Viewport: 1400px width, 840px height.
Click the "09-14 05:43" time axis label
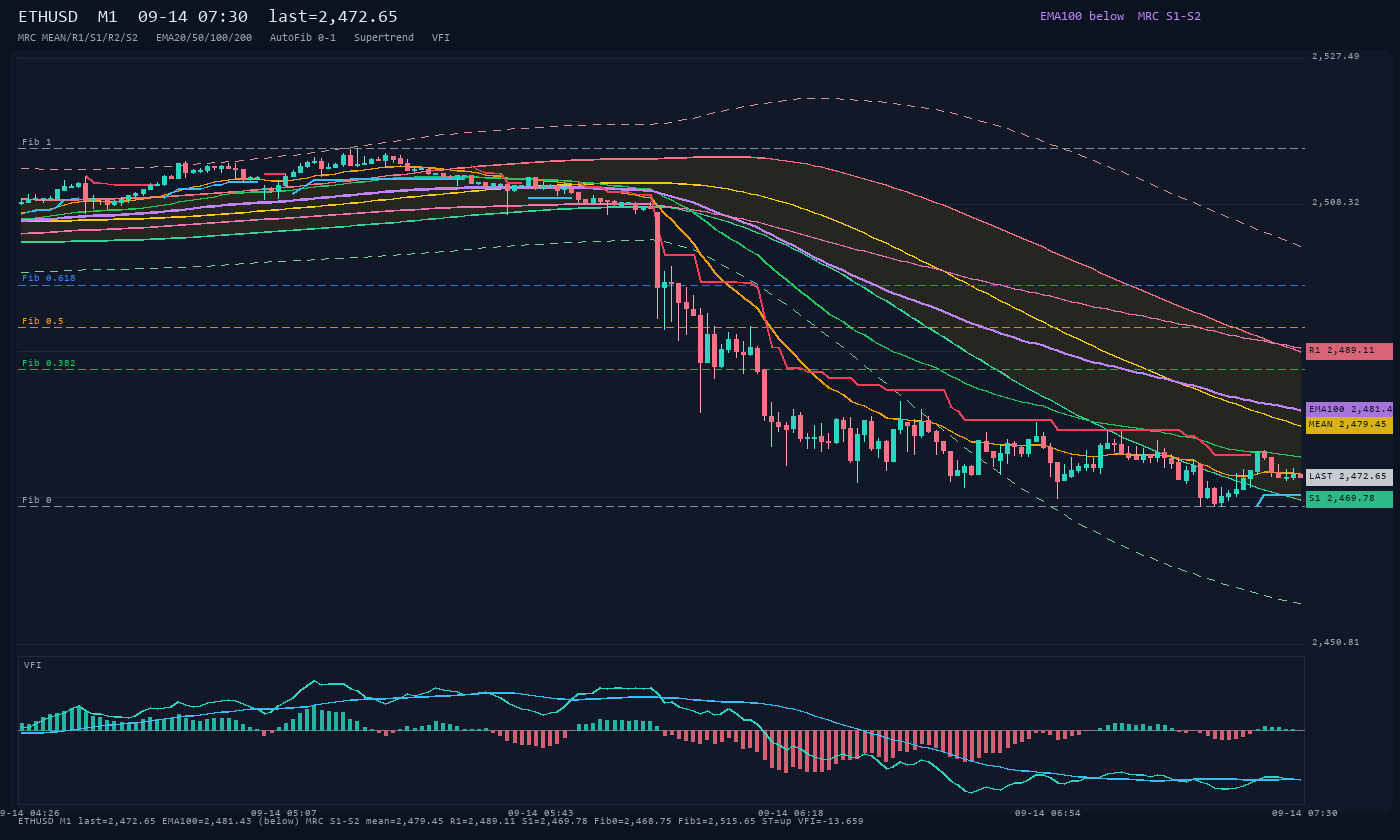click(541, 813)
